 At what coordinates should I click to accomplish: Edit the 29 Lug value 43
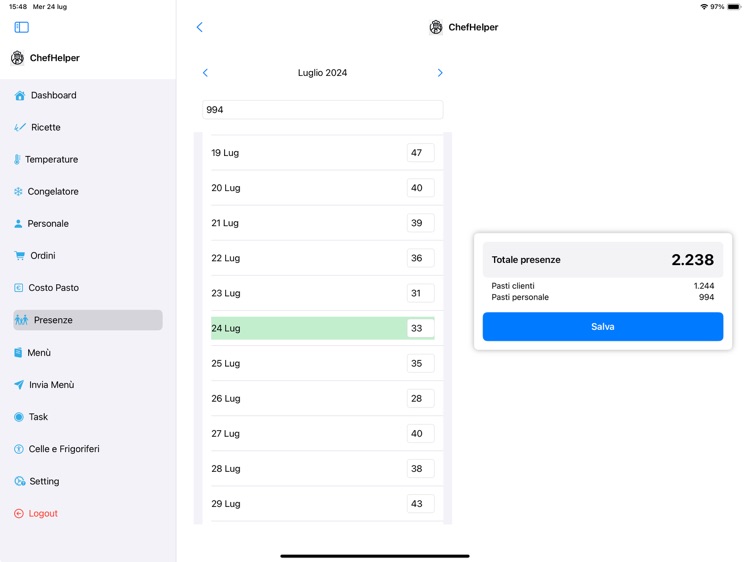coord(420,504)
